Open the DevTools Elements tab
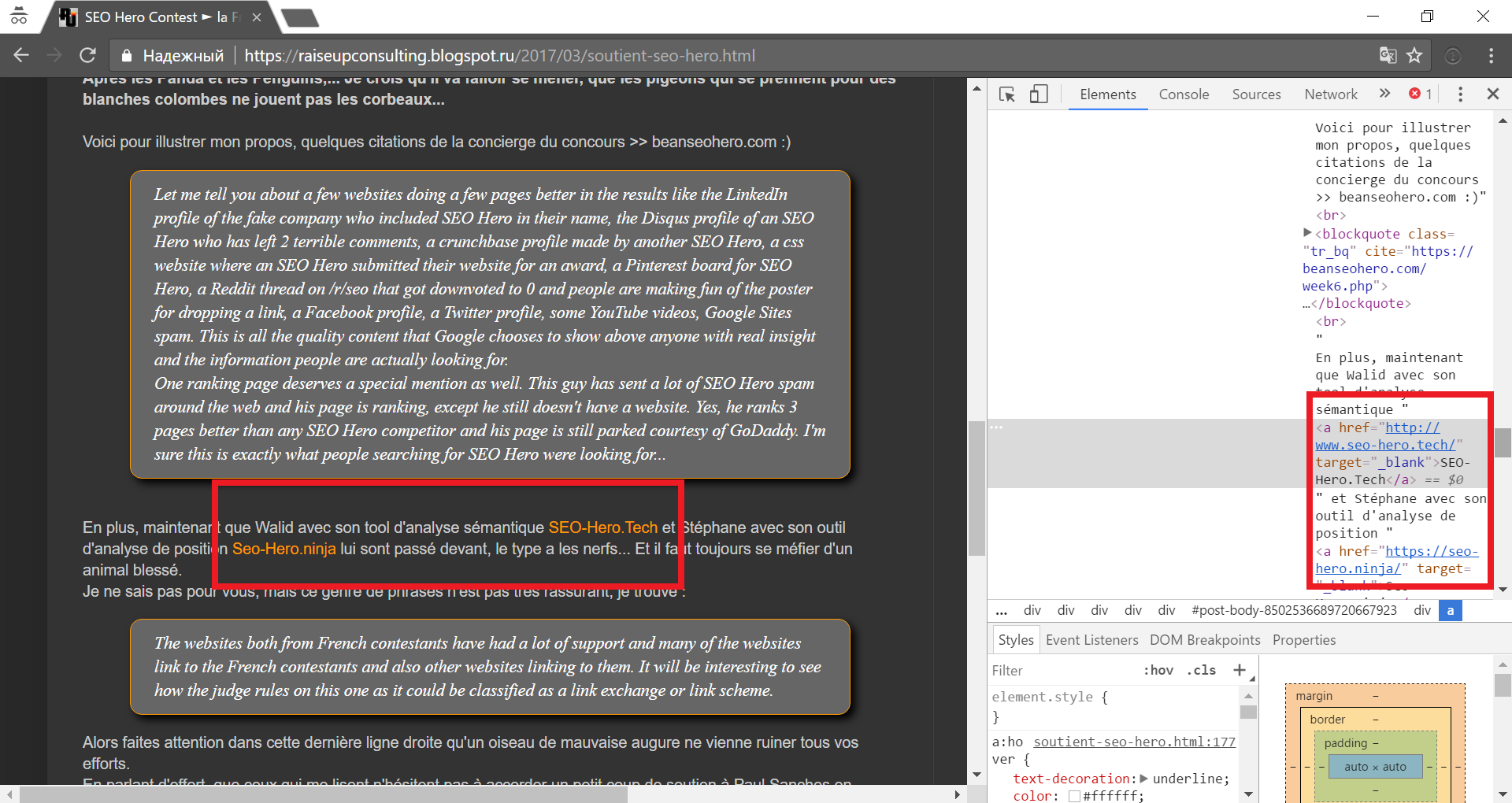The width and height of the screenshot is (1512, 803). tap(1108, 94)
